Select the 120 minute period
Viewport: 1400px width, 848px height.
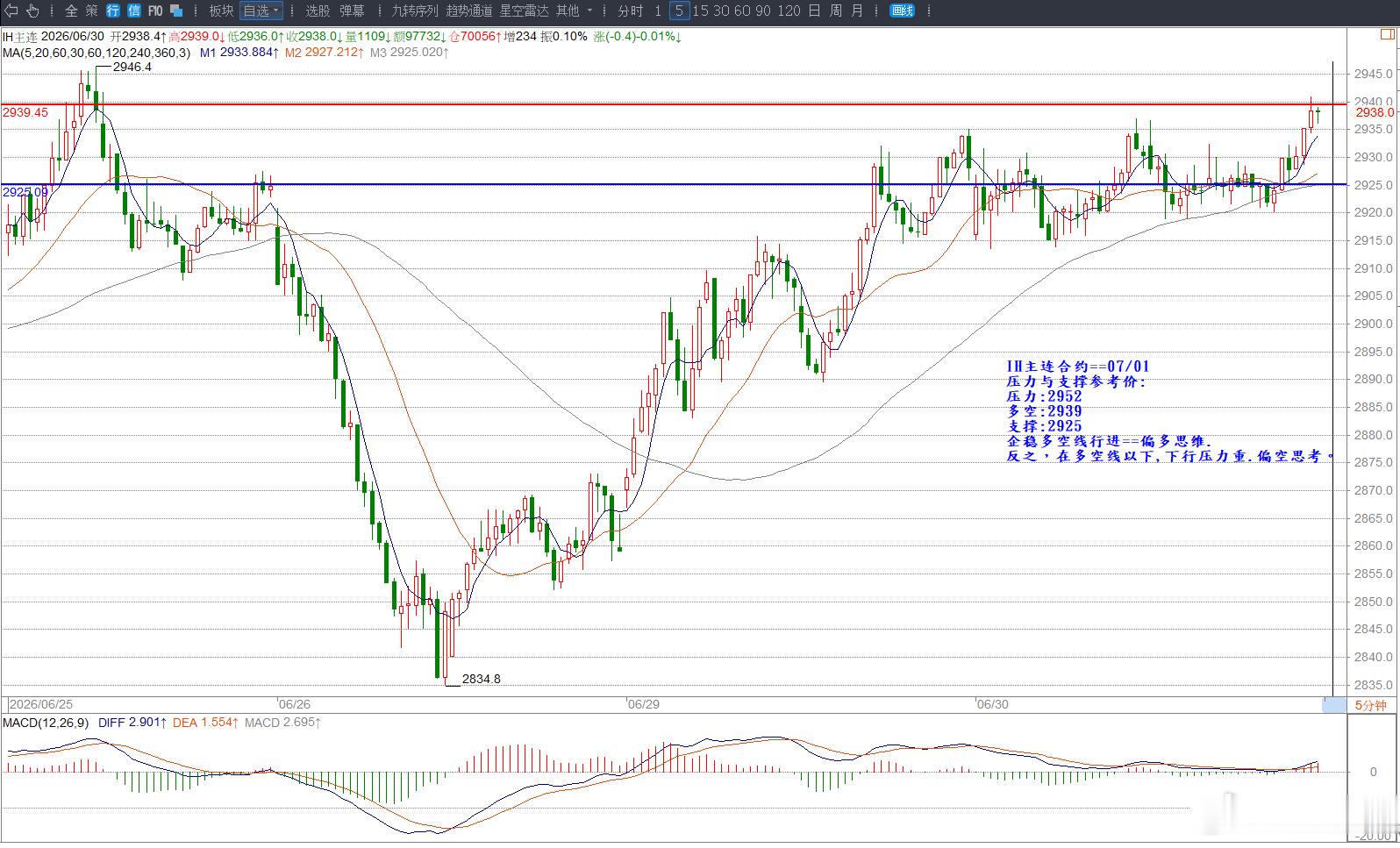pyautogui.click(x=789, y=11)
